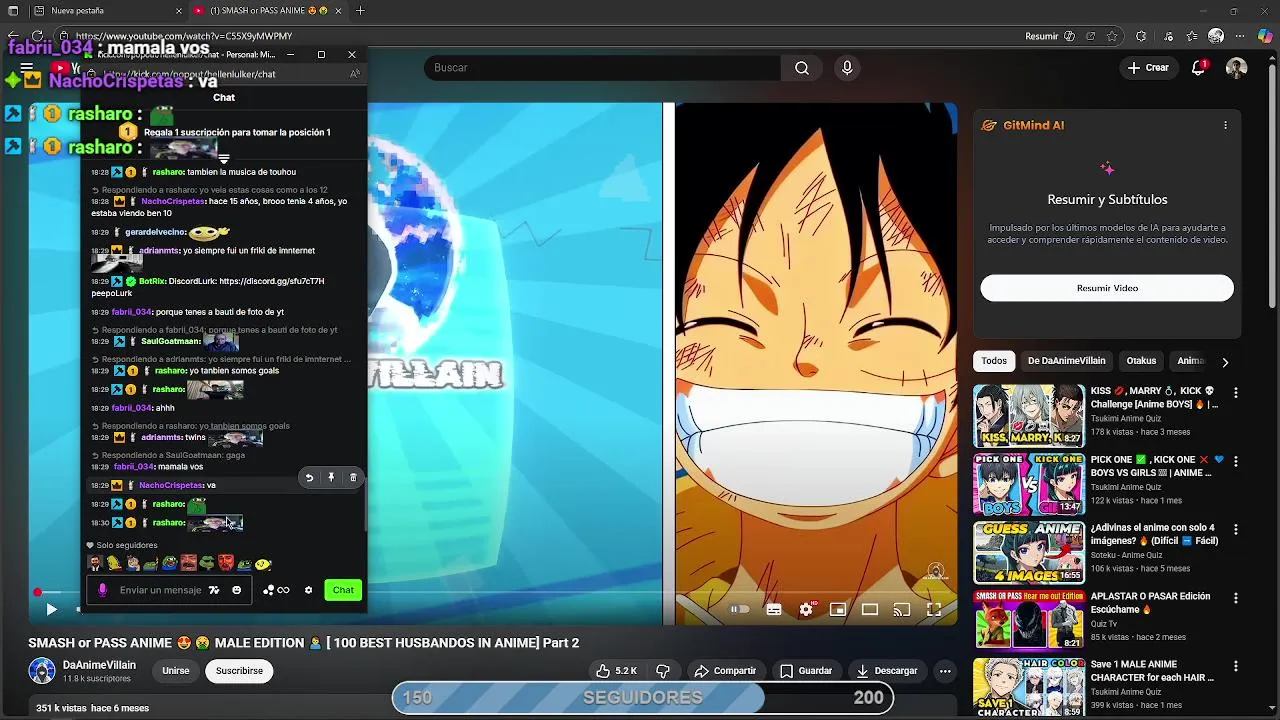Click the Descargar button
The height and width of the screenshot is (720, 1280).
click(887, 671)
